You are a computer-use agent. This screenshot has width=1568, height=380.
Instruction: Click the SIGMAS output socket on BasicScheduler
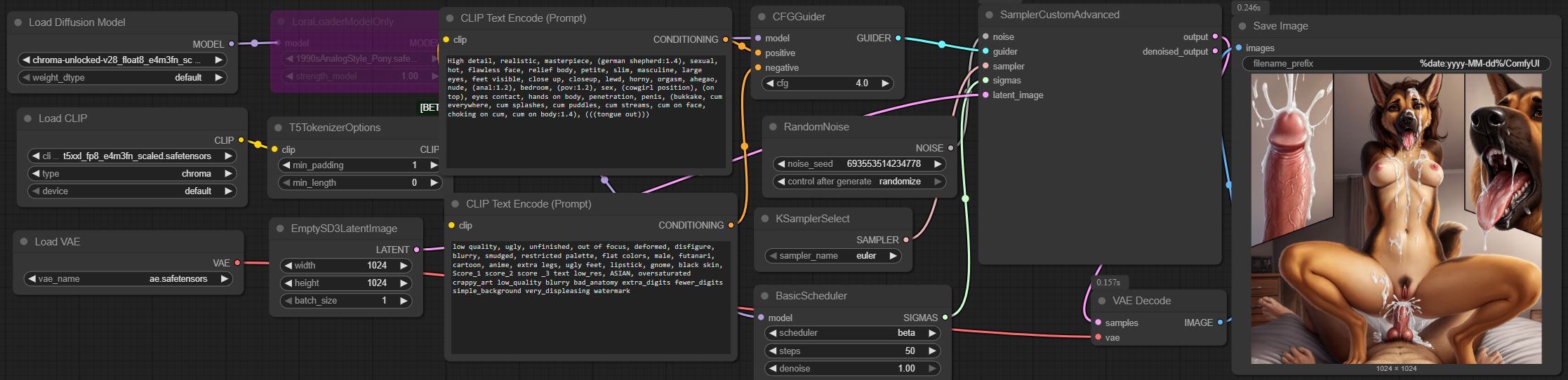(x=945, y=318)
